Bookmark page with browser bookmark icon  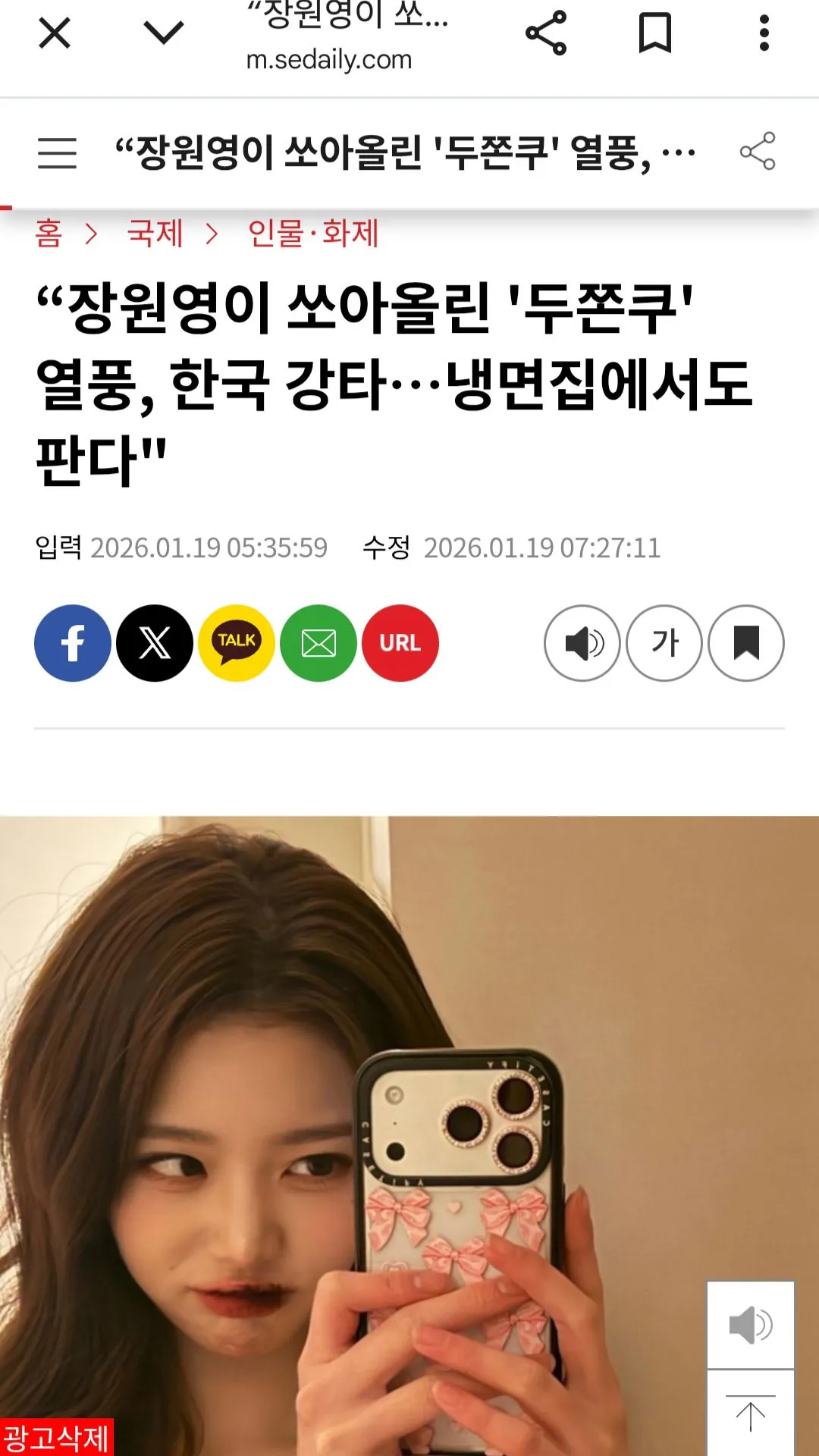pyautogui.click(x=655, y=33)
